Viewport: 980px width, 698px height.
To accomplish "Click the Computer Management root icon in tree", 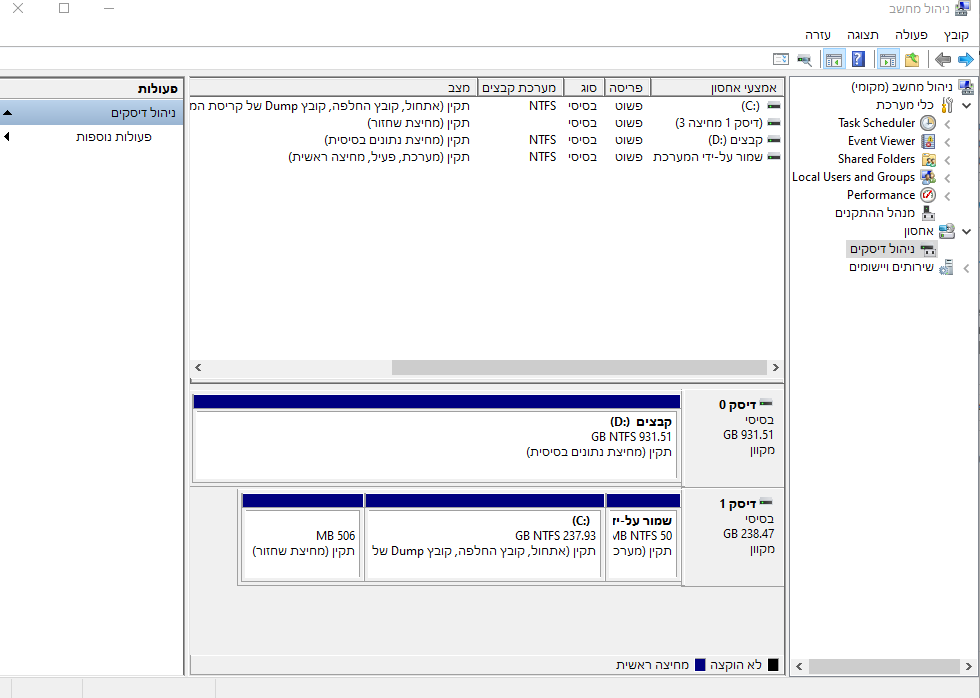I will 966,87.
